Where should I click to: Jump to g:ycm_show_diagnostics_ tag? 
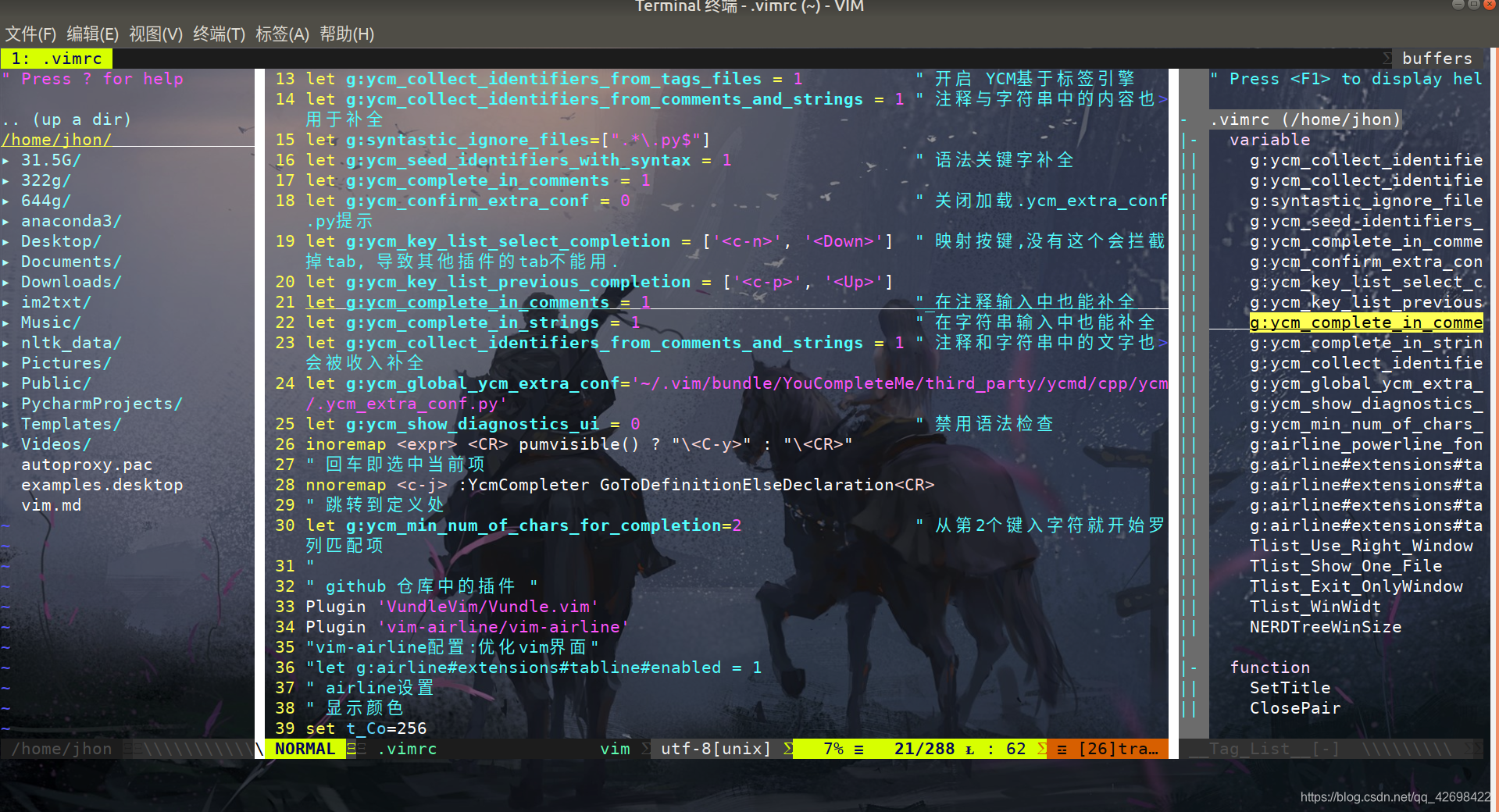tap(1366, 404)
